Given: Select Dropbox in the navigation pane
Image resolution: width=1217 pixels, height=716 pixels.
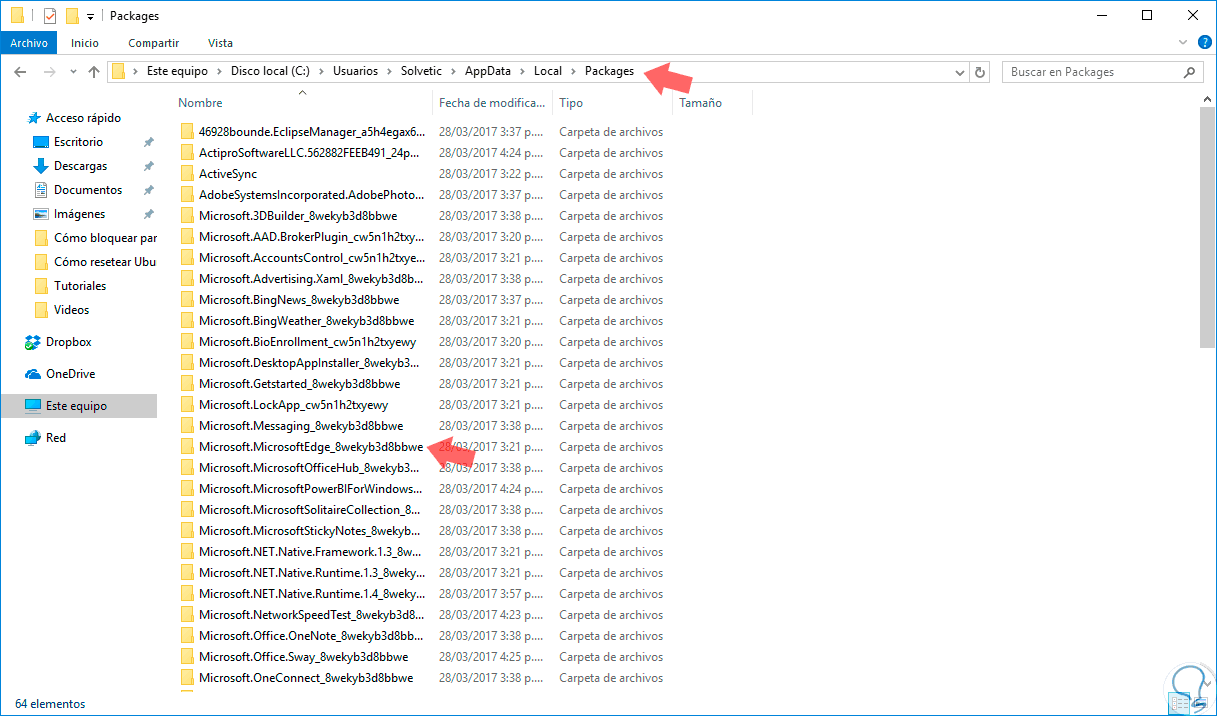Looking at the screenshot, I should pos(68,342).
